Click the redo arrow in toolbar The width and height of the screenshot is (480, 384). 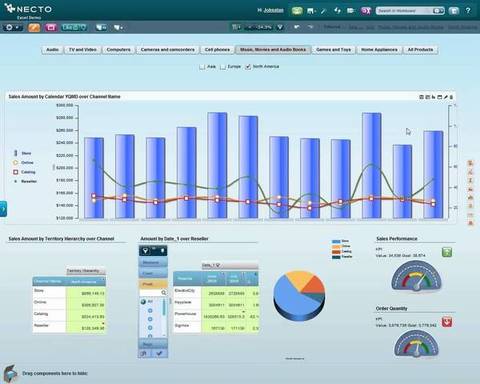(311, 27)
